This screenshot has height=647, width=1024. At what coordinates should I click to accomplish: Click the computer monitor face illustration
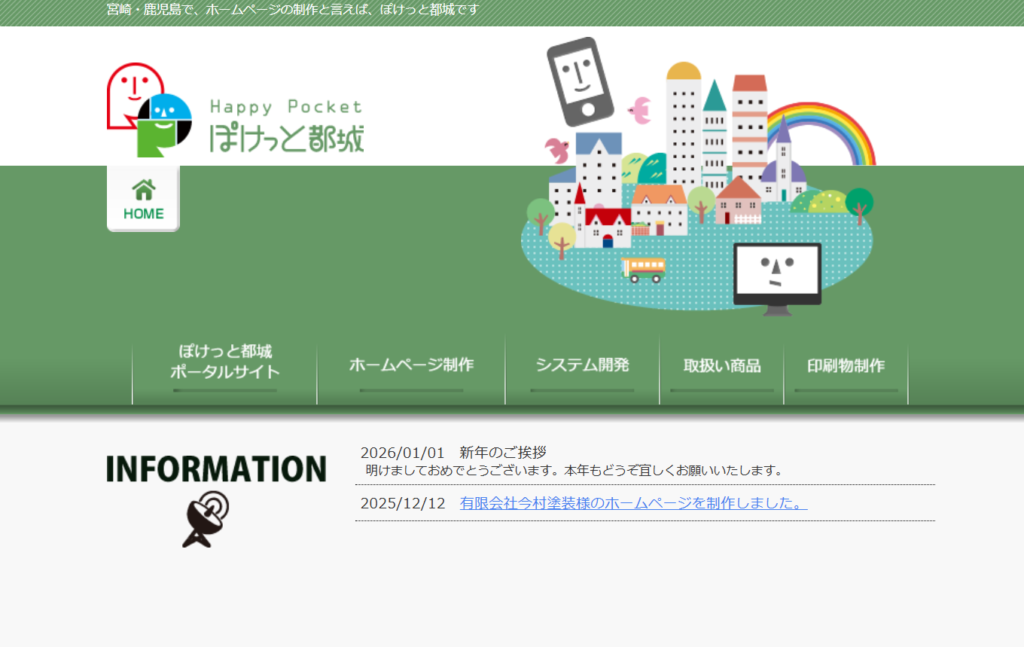pos(777,274)
